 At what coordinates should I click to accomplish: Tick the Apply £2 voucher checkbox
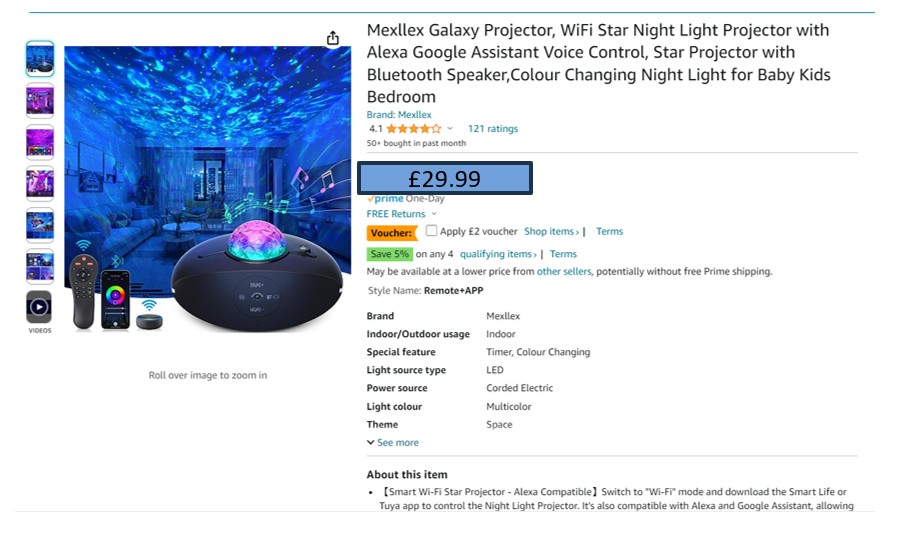click(431, 231)
